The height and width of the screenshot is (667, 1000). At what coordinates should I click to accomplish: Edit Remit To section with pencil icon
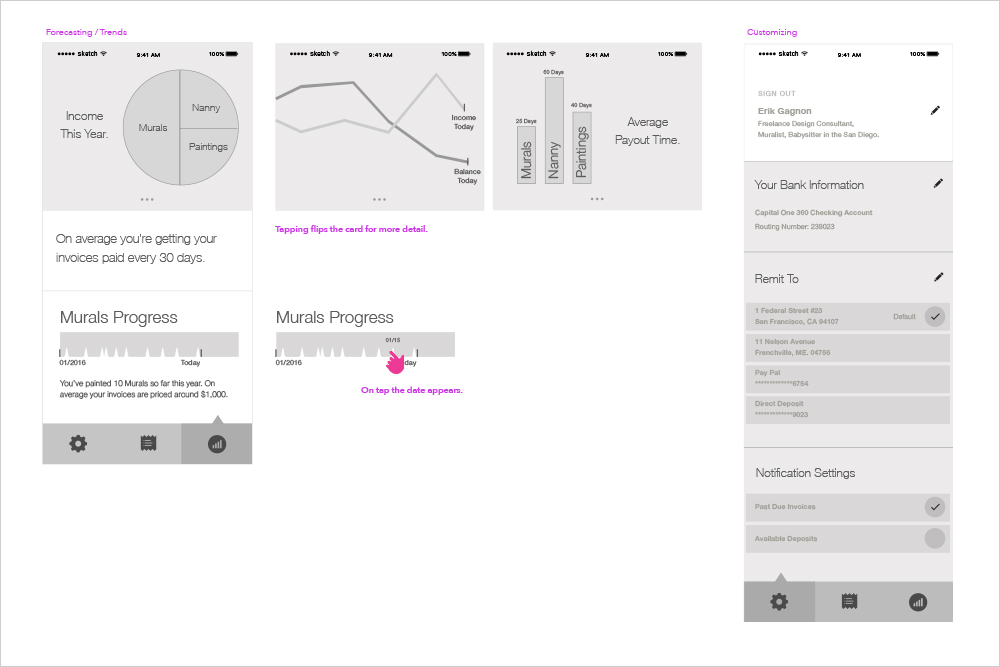coord(938,277)
